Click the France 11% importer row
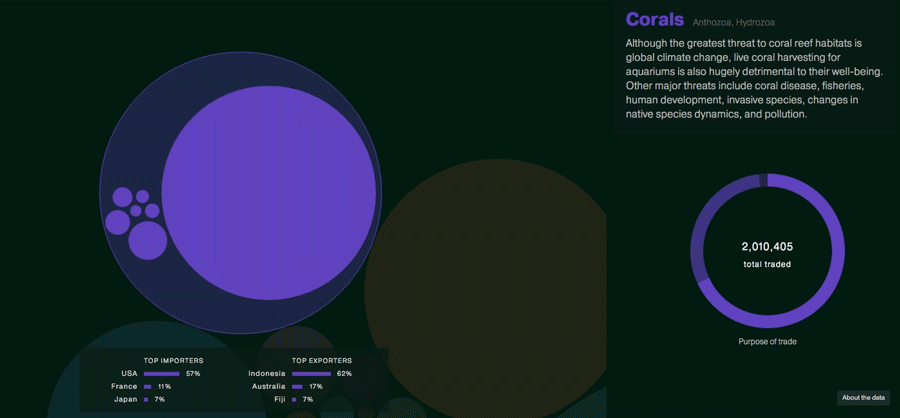The height and width of the screenshot is (418, 900). click(141, 386)
